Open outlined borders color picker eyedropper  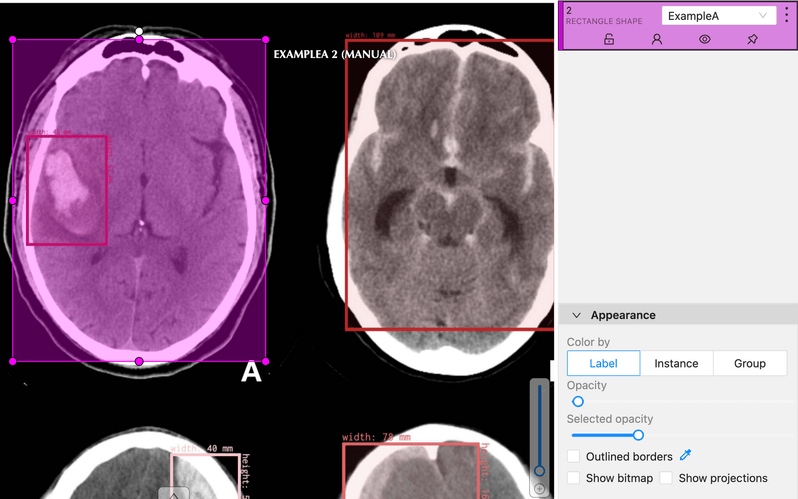pyautogui.click(x=686, y=455)
